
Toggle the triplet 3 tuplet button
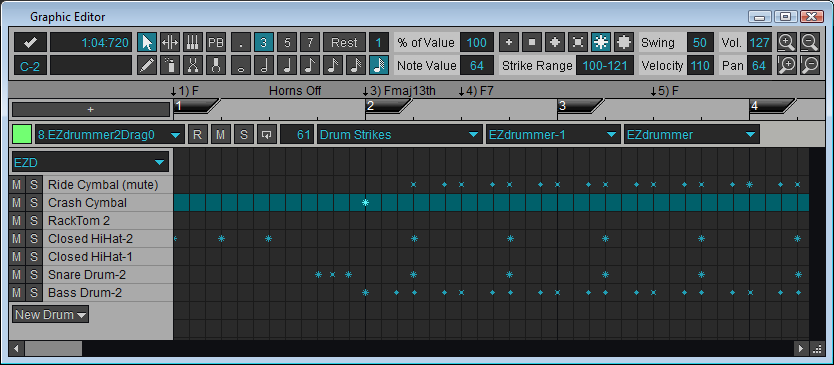click(264, 42)
